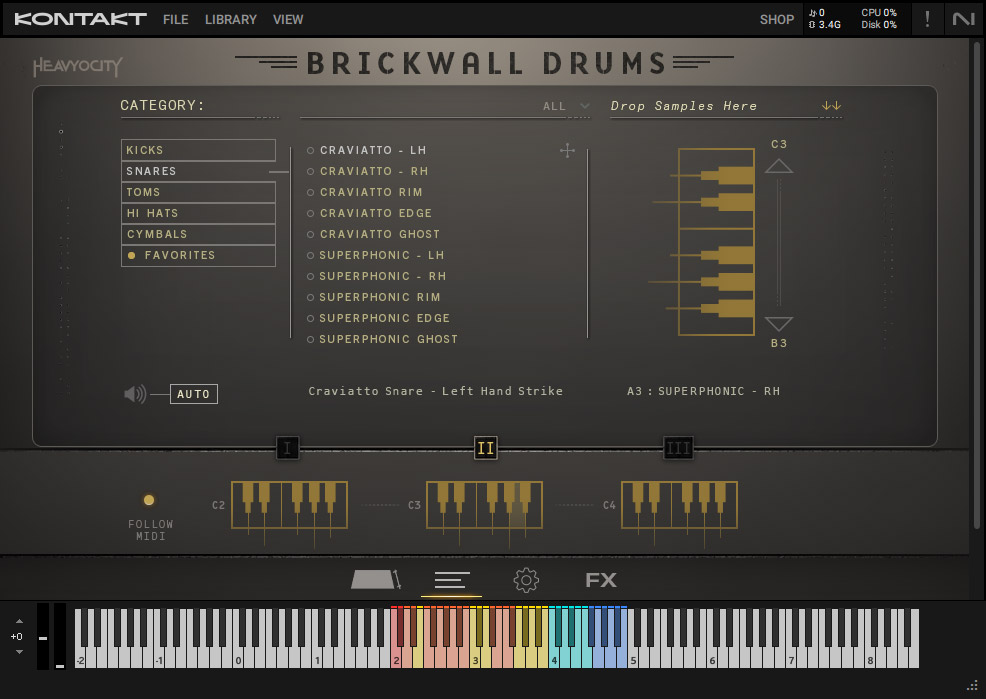Select the CYMBALS category
Image resolution: width=986 pixels, height=699 pixels.
pos(198,234)
